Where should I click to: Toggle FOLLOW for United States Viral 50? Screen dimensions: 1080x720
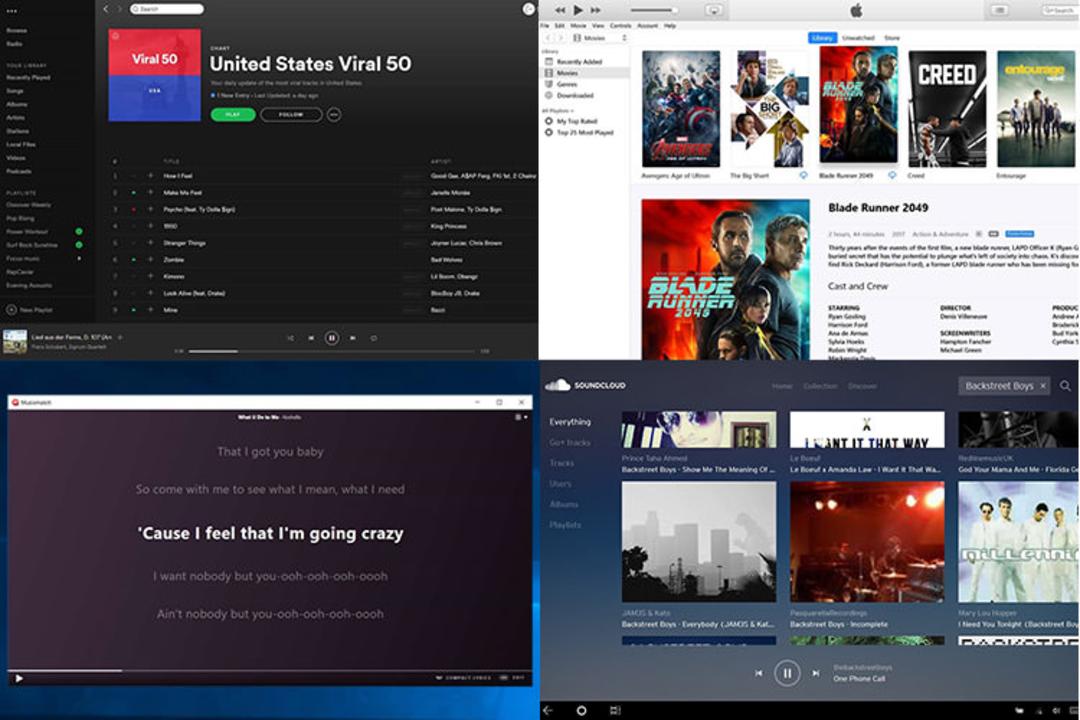[x=291, y=114]
